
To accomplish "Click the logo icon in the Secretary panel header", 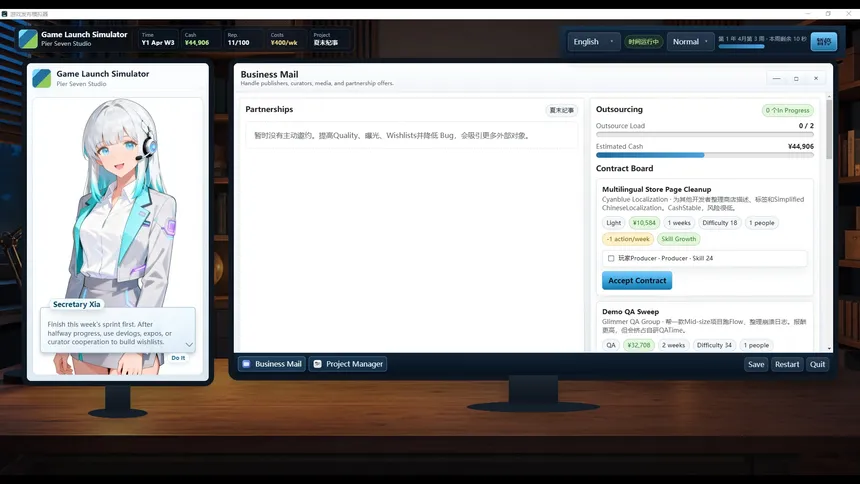I will click(41, 78).
